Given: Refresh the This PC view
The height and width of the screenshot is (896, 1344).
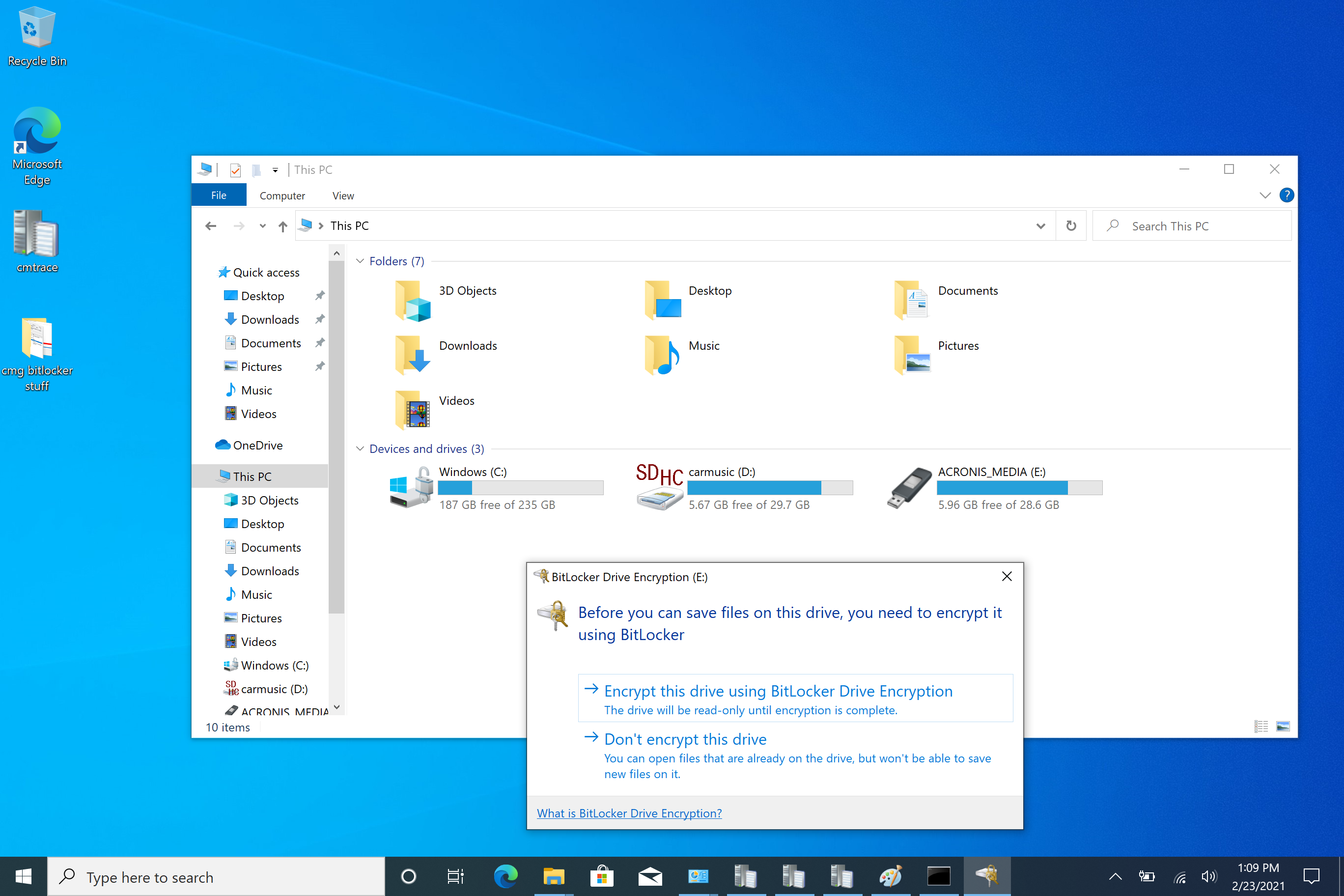Looking at the screenshot, I should (1071, 226).
